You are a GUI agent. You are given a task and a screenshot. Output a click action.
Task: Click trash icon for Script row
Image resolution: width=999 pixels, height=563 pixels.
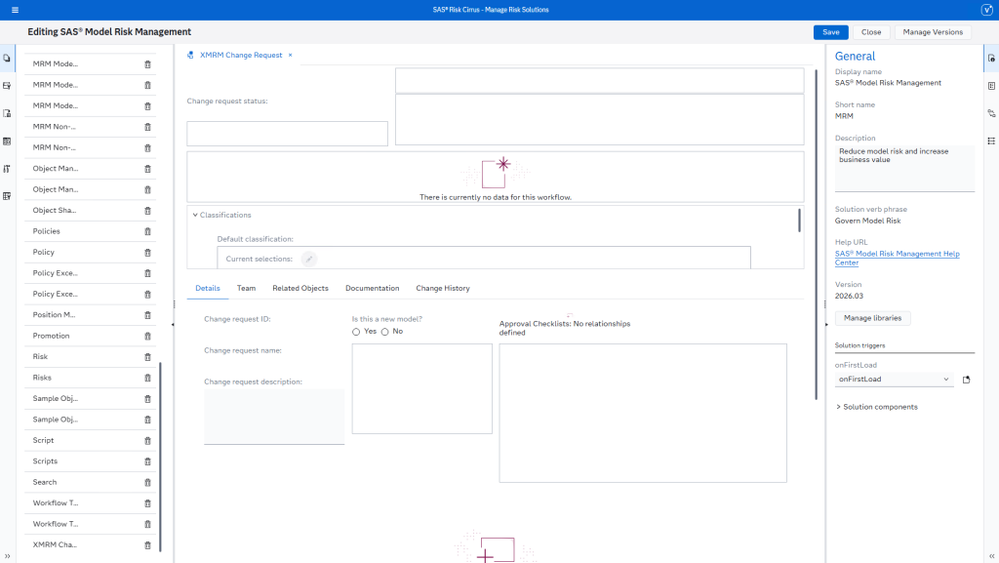point(147,441)
